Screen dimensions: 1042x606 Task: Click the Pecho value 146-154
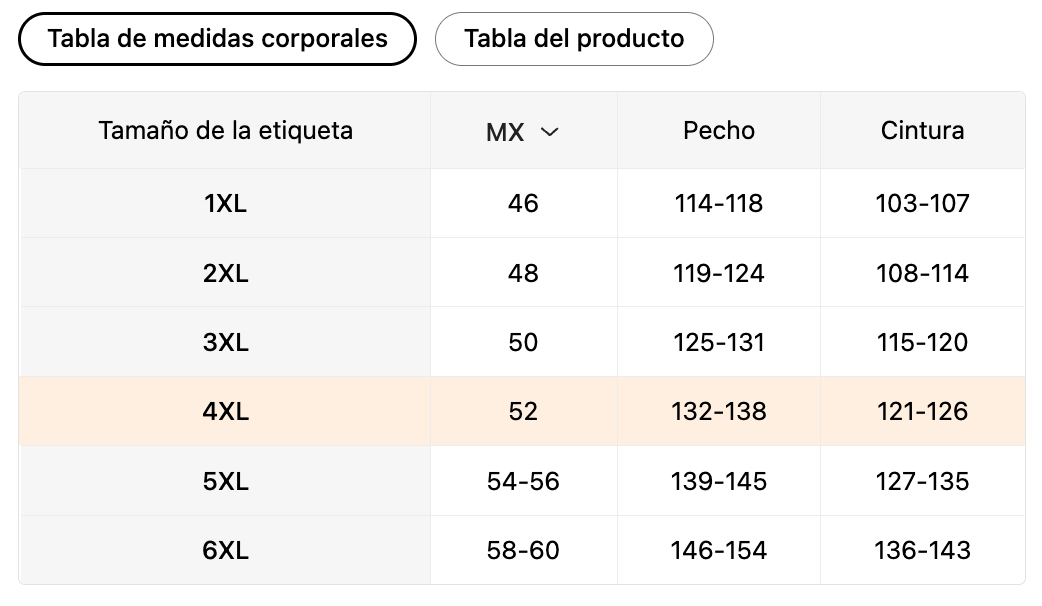(719, 550)
